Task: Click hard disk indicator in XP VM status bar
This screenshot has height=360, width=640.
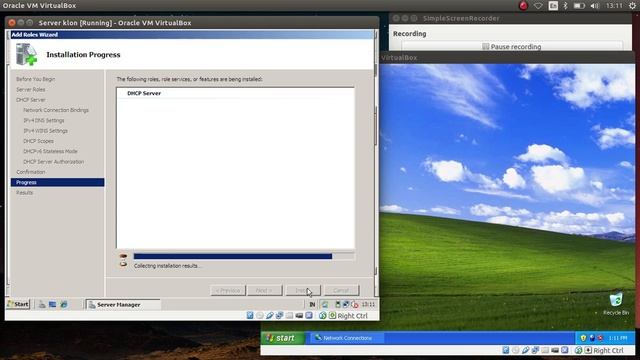Action: [506, 350]
